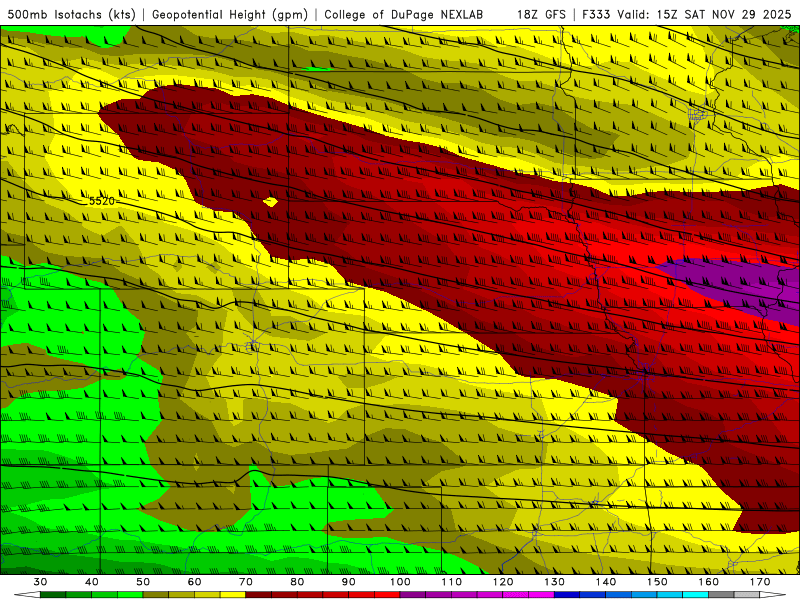Click the 60 label on the color scale
800x600 pixels.
pos(194,582)
